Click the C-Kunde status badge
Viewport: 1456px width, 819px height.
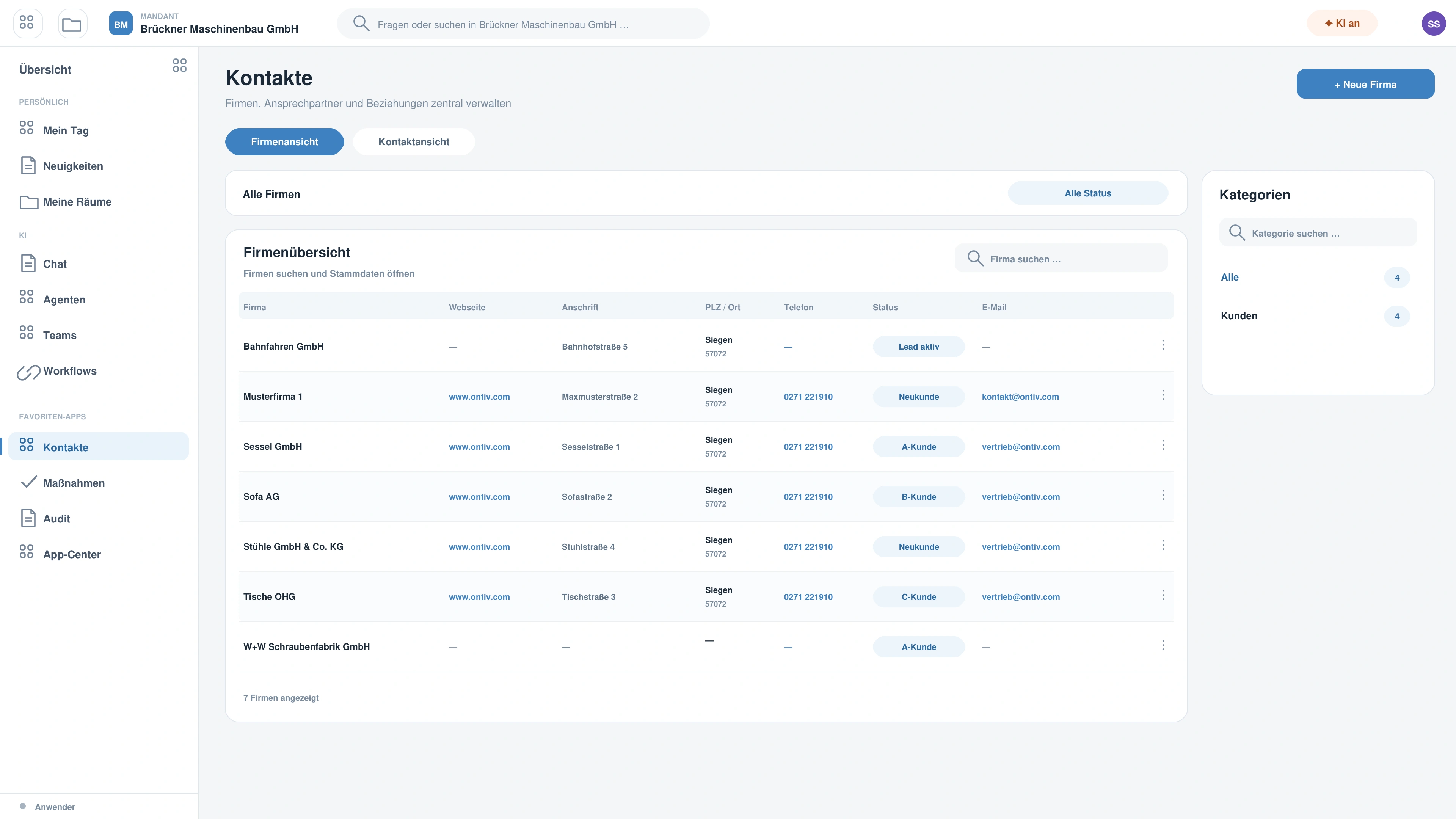[x=918, y=597]
